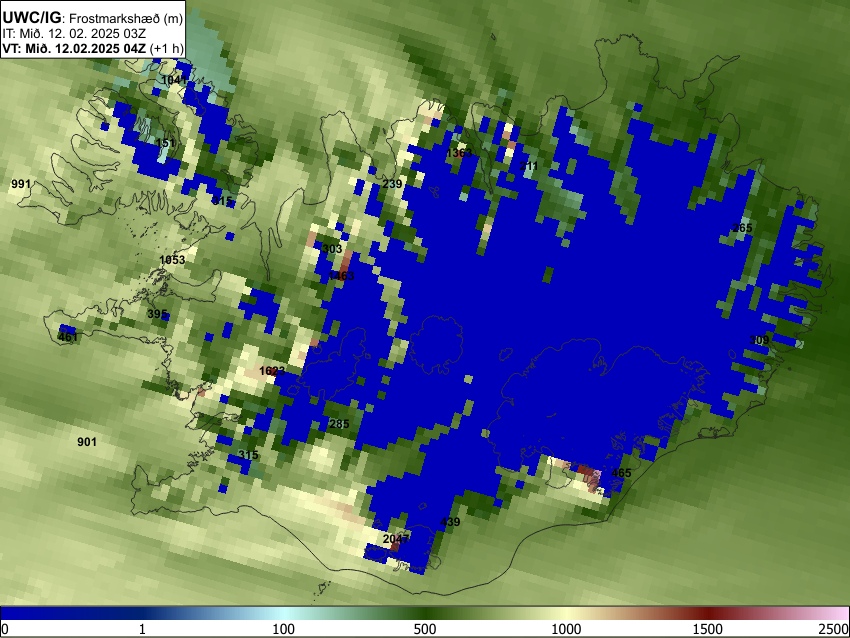
Task: Click the 395 value label
Action: pyautogui.click(x=157, y=314)
